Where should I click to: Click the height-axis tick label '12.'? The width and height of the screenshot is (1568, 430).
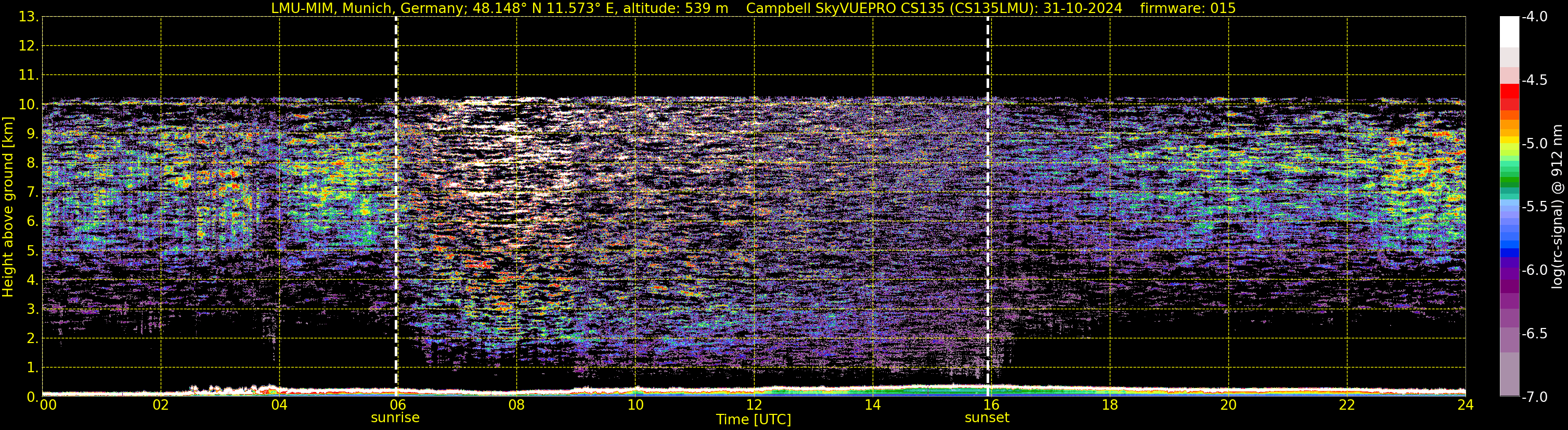click(x=29, y=46)
